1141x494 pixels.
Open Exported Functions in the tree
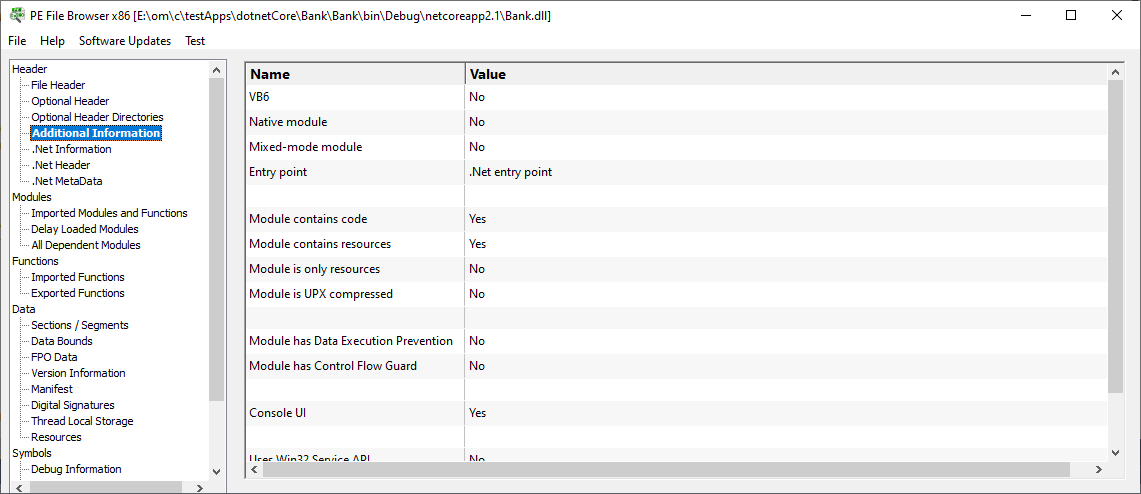pyautogui.click(x=78, y=293)
